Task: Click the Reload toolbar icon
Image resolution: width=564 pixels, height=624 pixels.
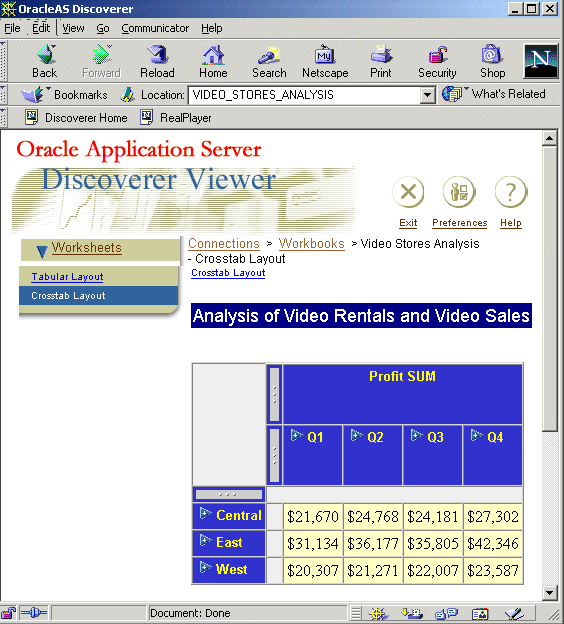Action: (x=158, y=55)
